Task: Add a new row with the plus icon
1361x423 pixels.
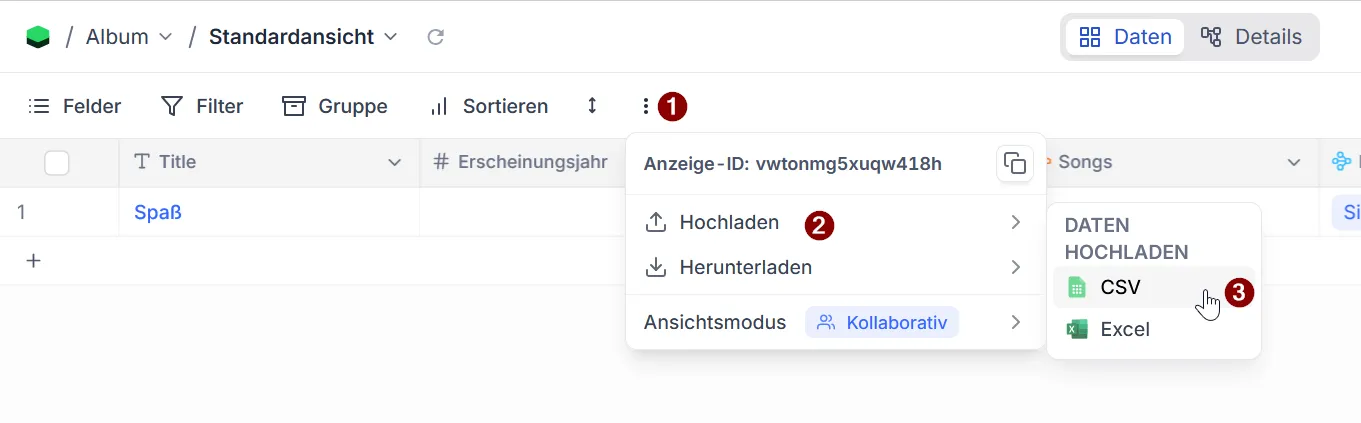Action: point(33,261)
